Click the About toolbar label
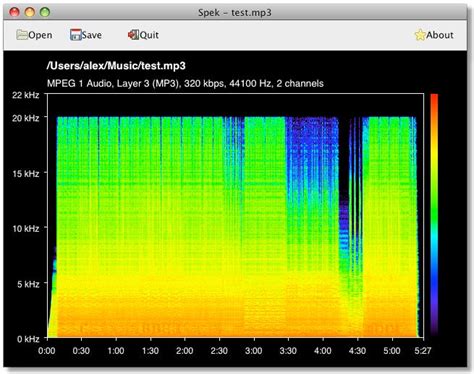 click(x=440, y=35)
